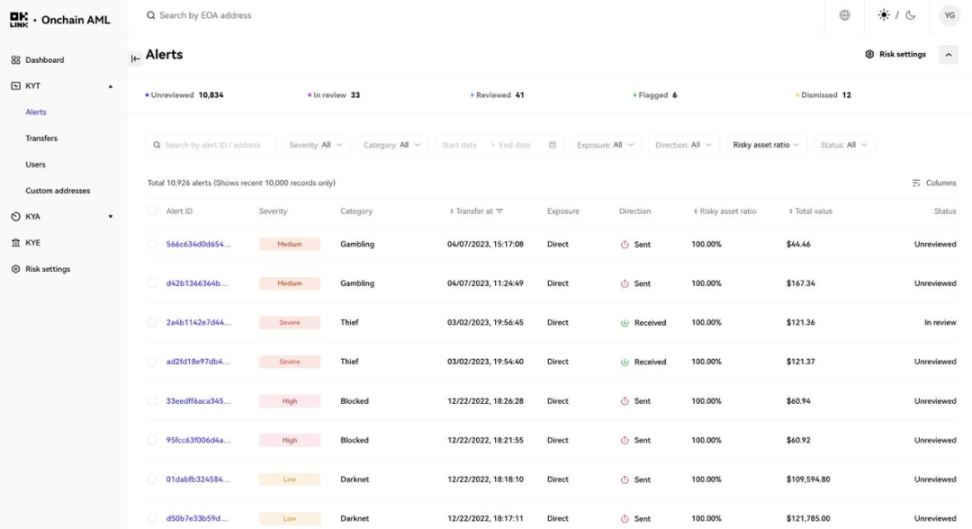Check the box for alert 2a4b1142e7d44
The width and height of the screenshot is (972, 529).
tap(152, 323)
